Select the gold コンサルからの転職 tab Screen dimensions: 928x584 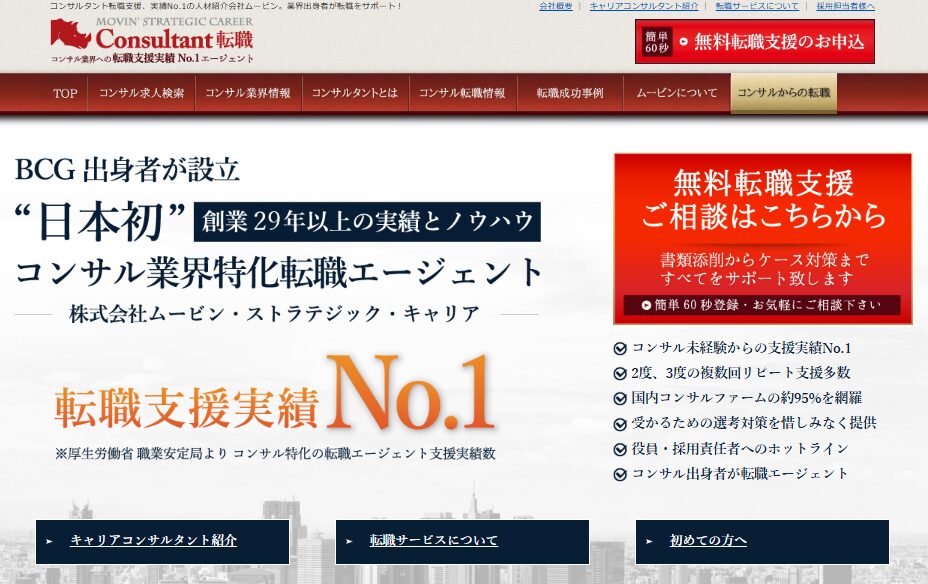point(784,92)
